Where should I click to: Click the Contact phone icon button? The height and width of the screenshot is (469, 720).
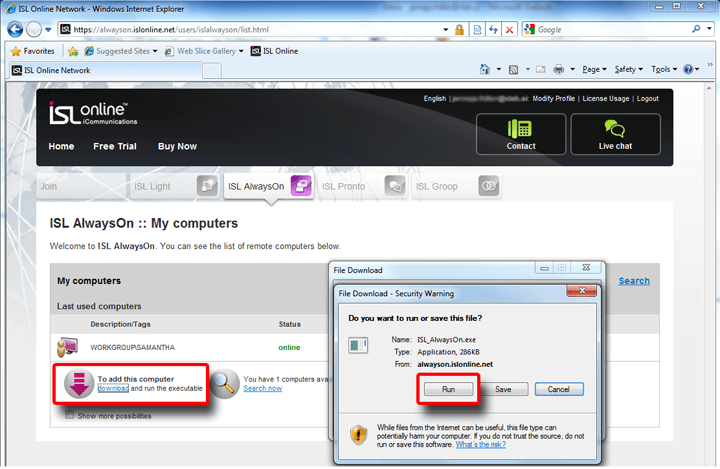[520, 129]
